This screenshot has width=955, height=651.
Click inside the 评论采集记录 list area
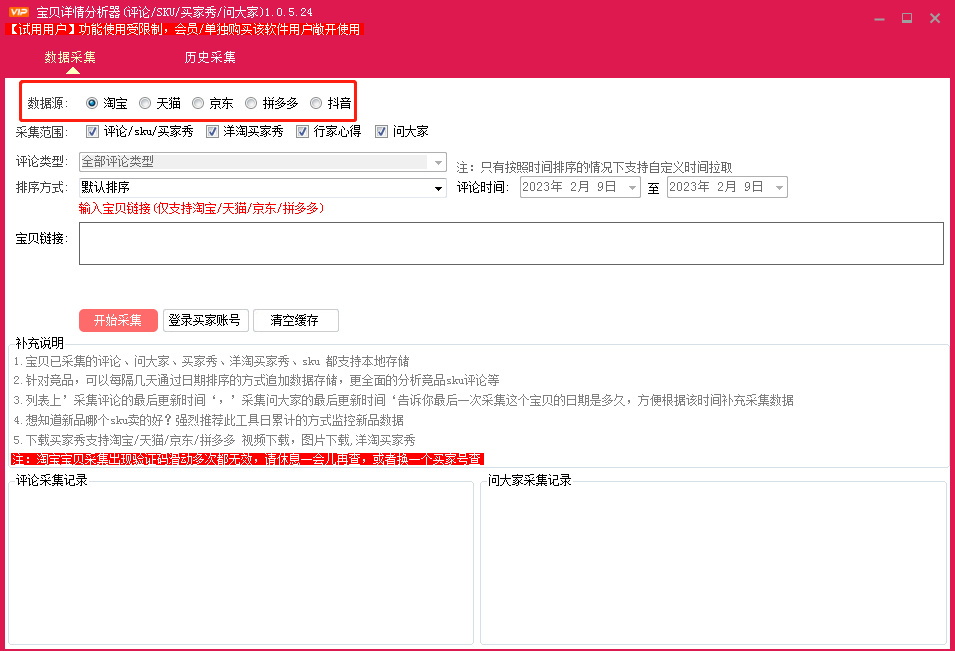[x=241, y=565]
